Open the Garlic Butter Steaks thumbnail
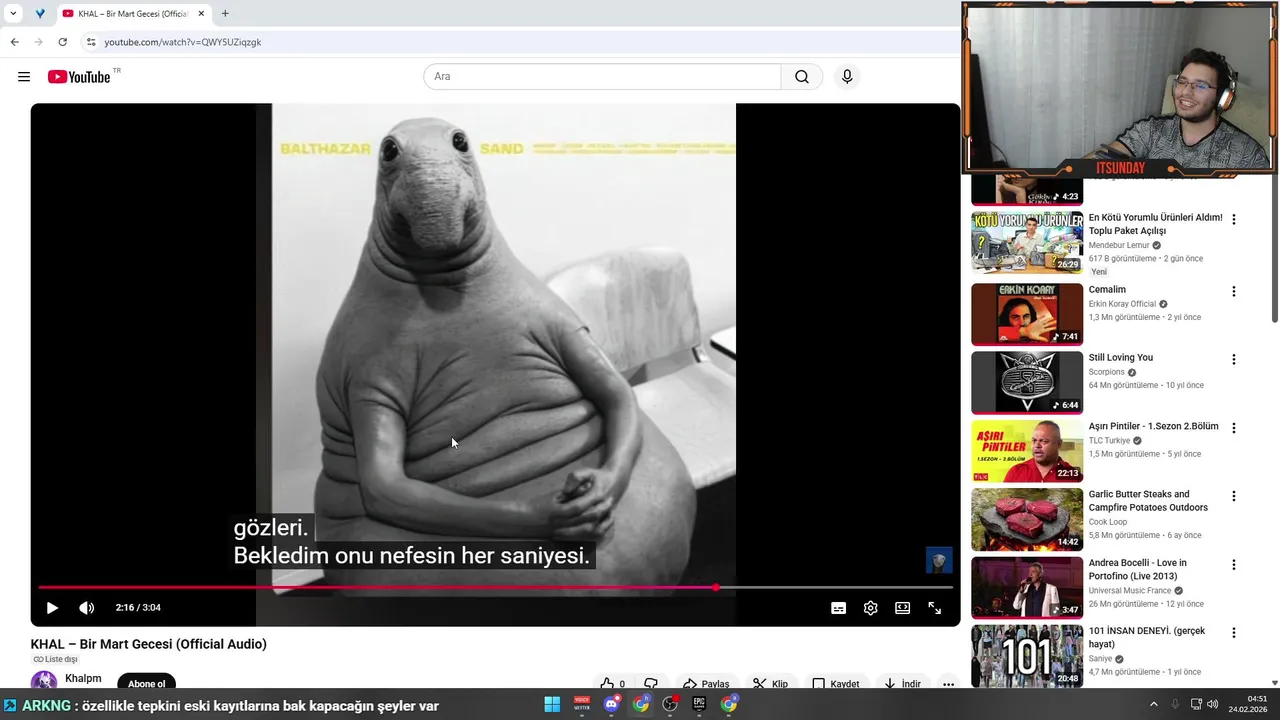 (x=1027, y=519)
